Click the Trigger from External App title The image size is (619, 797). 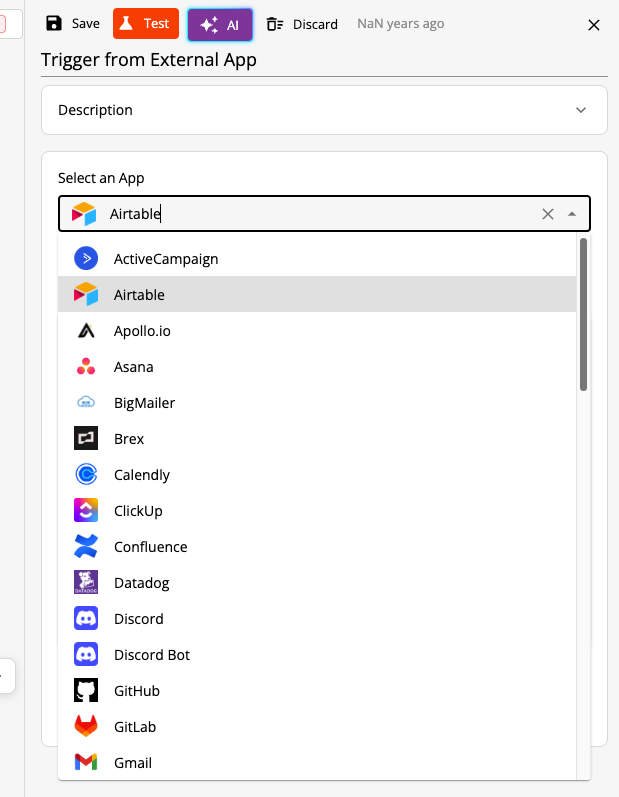click(x=148, y=60)
